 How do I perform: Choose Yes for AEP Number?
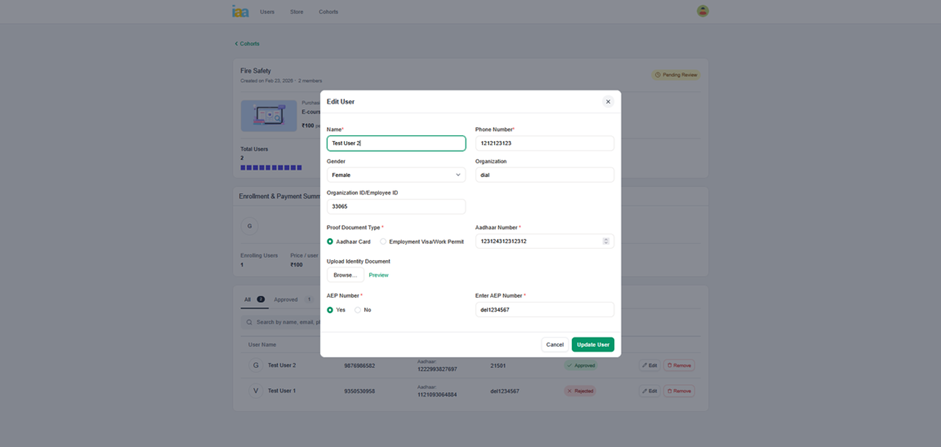pyautogui.click(x=330, y=310)
